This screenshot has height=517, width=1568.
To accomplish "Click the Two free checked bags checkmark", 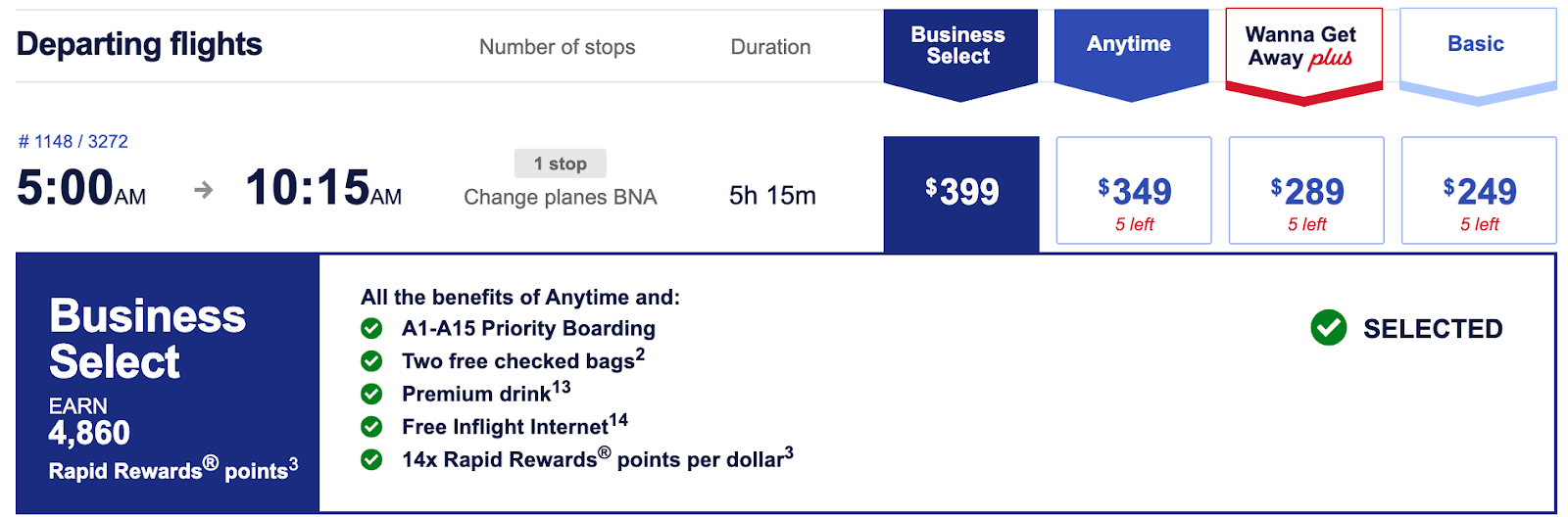I will click(x=371, y=361).
